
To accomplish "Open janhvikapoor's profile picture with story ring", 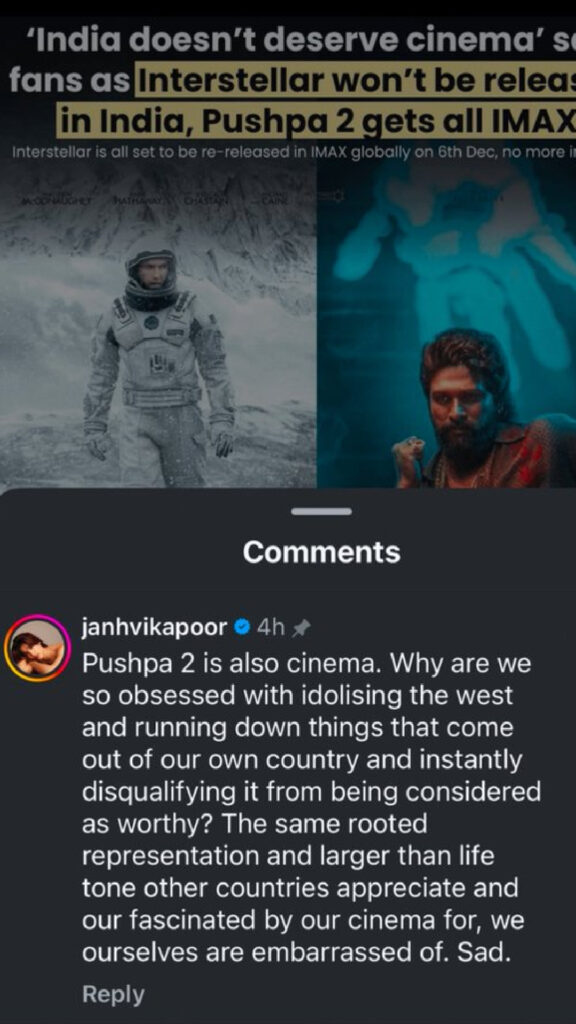I will (x=37, y=648).
